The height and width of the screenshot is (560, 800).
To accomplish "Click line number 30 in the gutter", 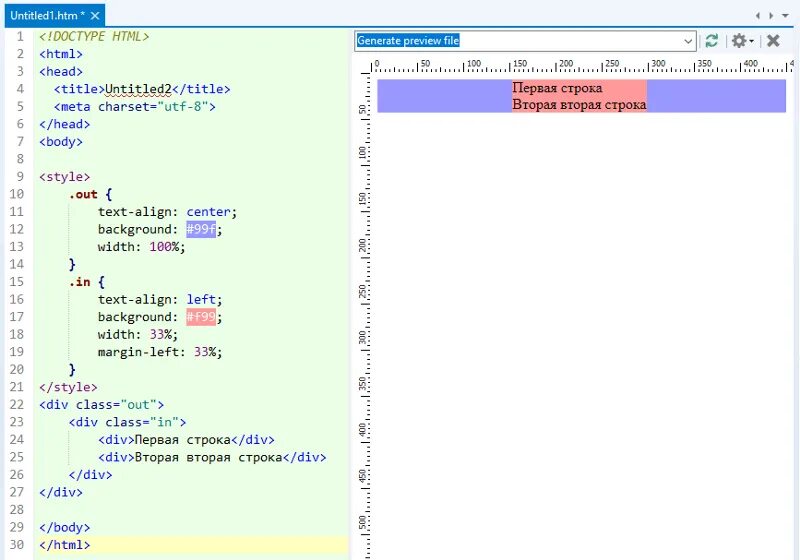I will pyautogui.click(x=17, y=545).
